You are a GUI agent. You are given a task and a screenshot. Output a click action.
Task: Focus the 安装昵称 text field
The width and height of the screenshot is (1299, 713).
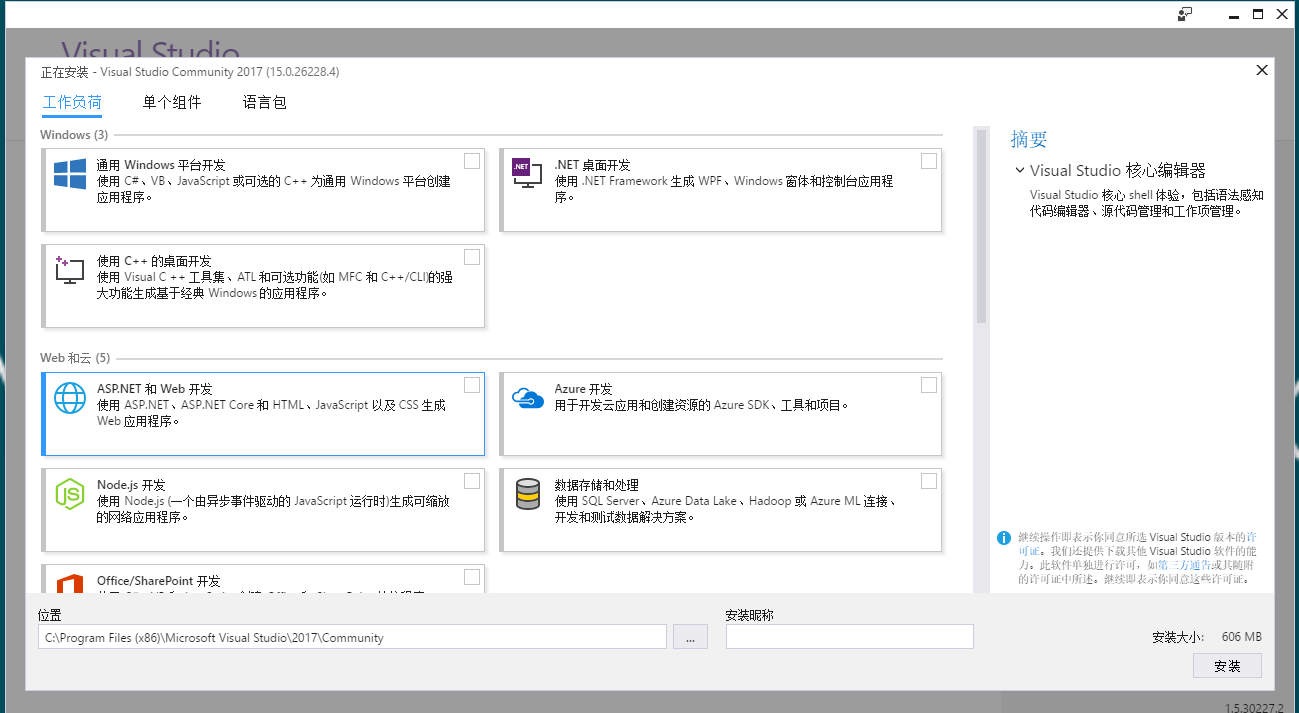850,637
